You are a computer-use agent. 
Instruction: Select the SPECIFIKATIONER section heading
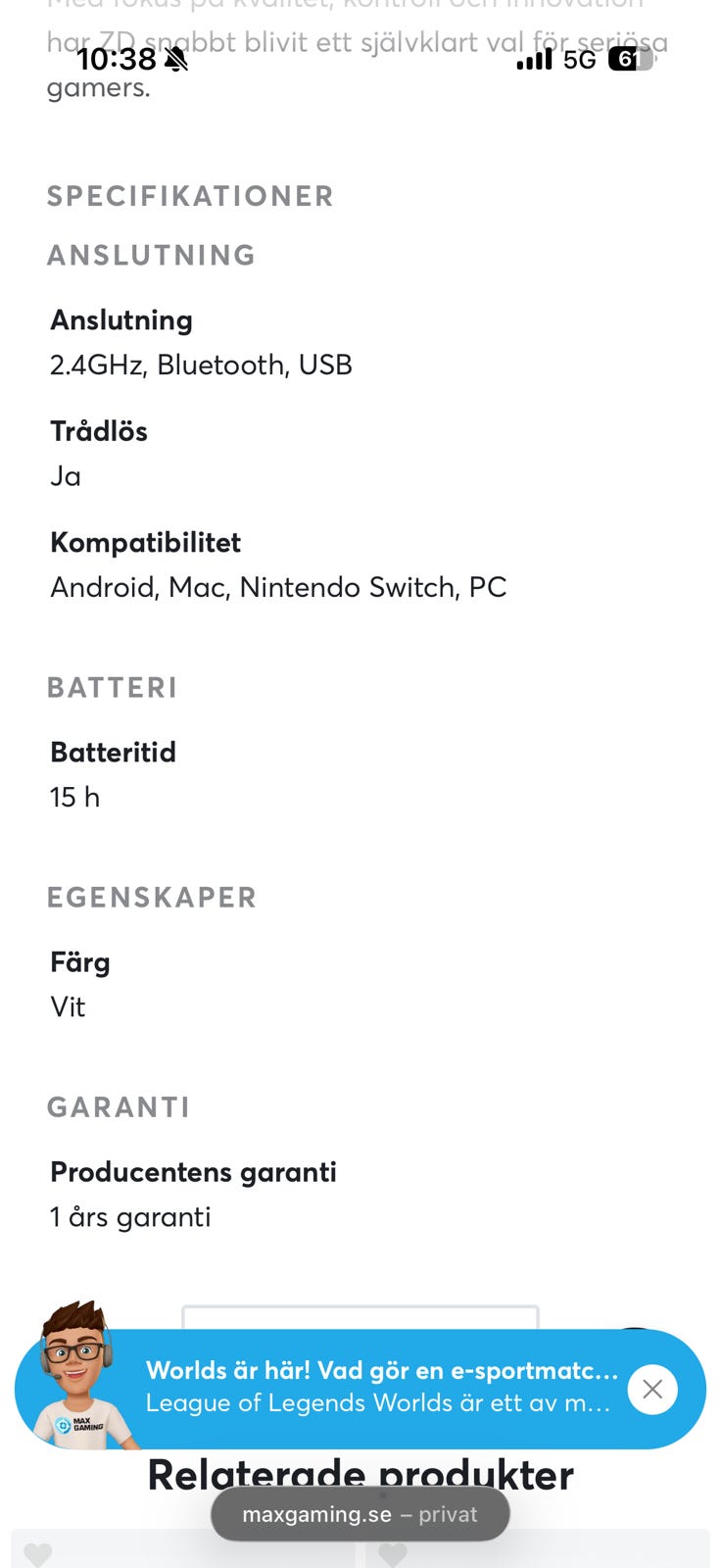(190, 196)
